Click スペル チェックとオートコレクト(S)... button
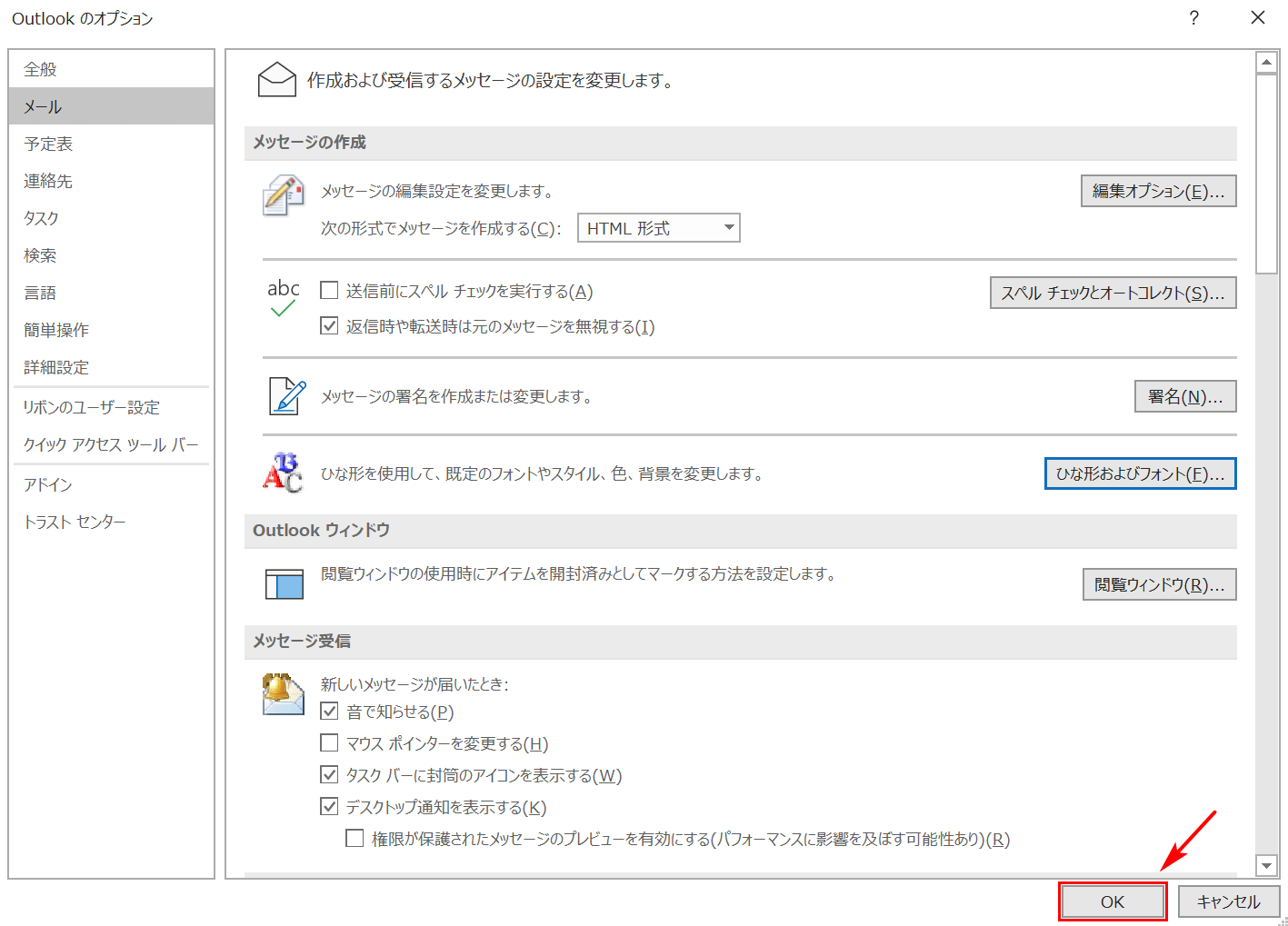 [x=1113, y=293]
